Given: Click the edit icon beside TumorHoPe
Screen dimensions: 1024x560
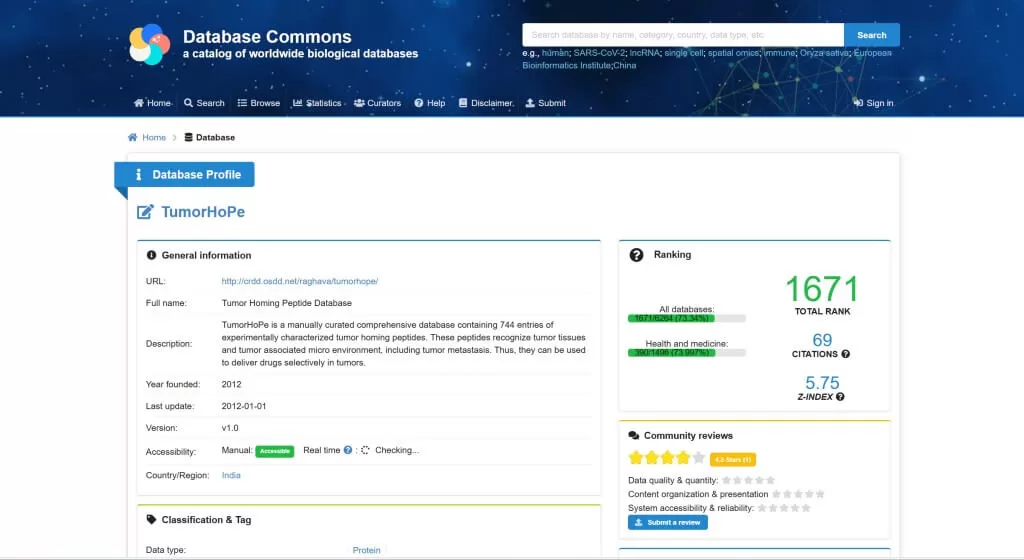Looking at the screenshot, I should coord(145,212).
